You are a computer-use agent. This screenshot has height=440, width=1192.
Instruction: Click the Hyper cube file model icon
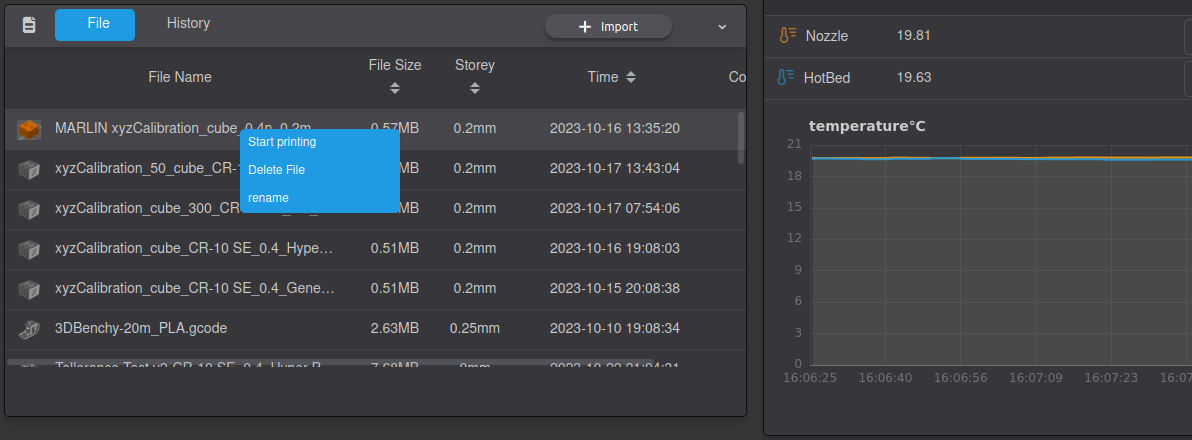29,249
